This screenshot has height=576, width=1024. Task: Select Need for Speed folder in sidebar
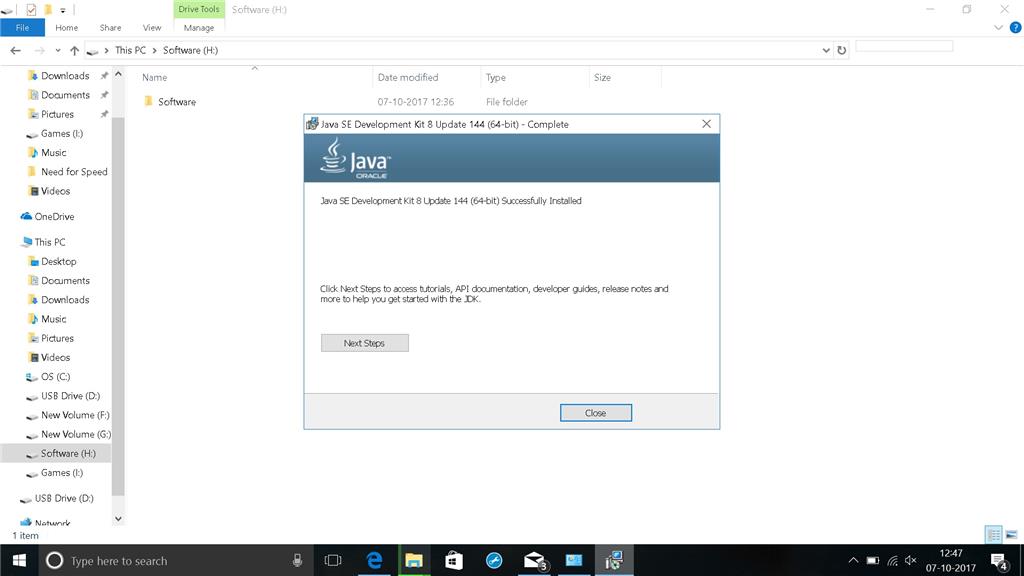(x=74, y=172)
